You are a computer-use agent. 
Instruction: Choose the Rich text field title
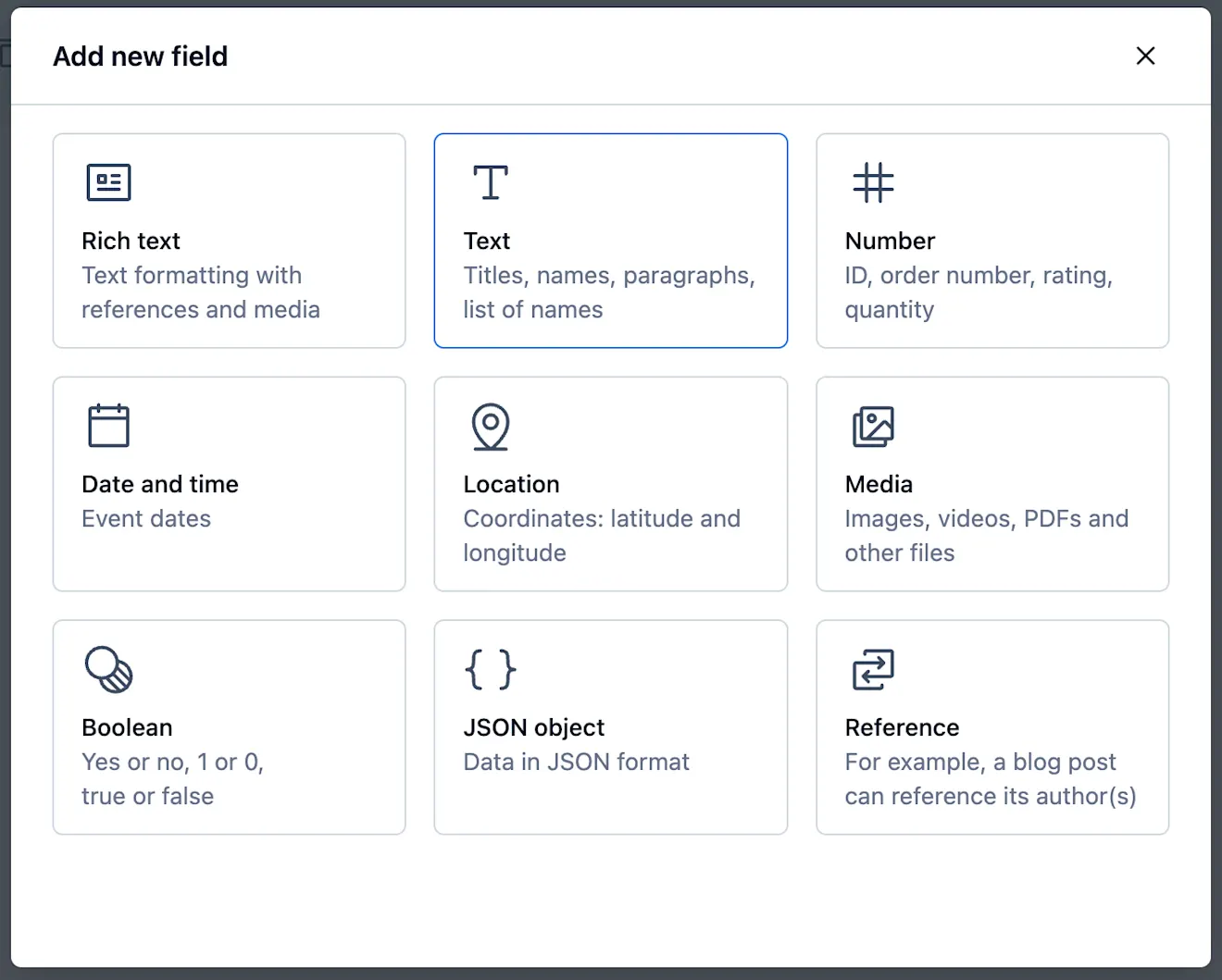[x=131, y=241]
